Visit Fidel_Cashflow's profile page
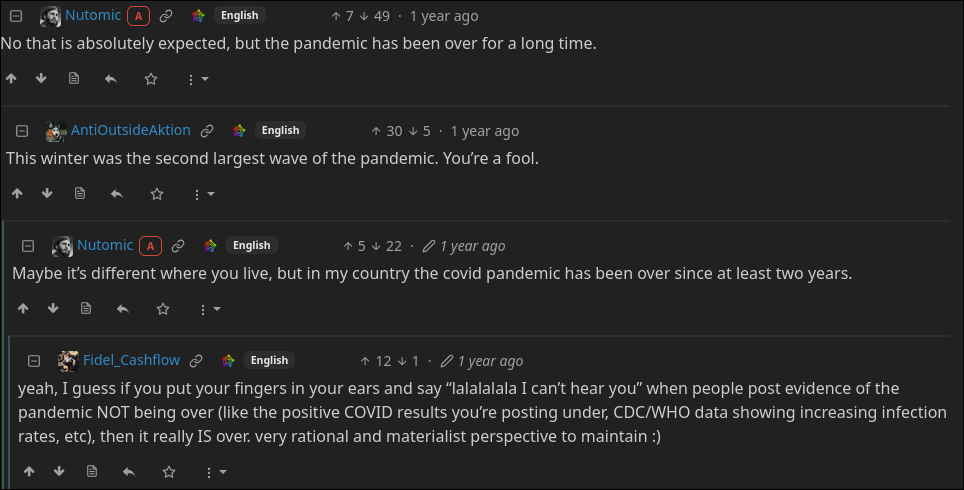 pos(131,361)
